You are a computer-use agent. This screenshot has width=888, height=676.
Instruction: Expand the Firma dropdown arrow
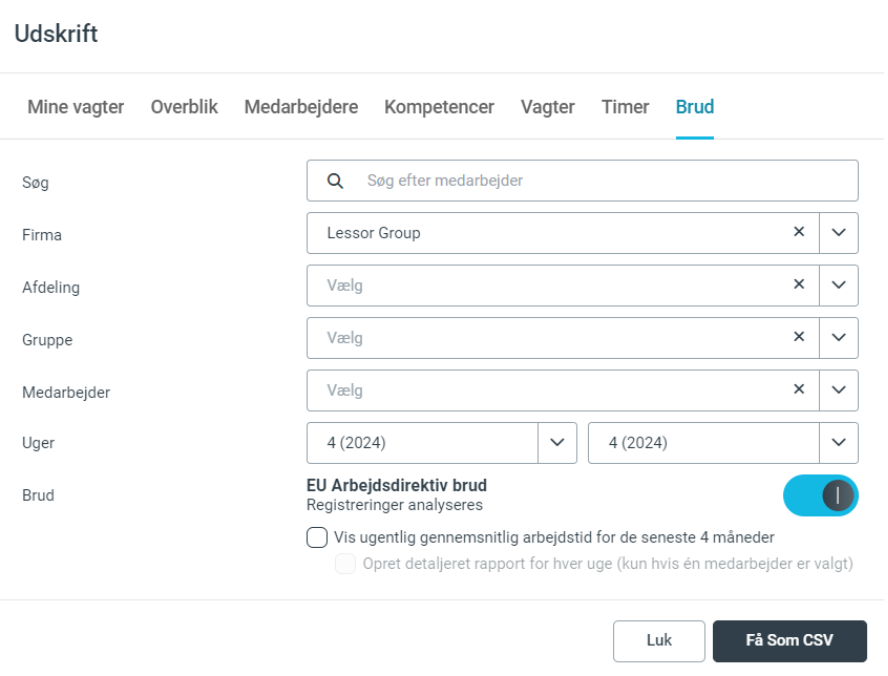tap(839, 233)
